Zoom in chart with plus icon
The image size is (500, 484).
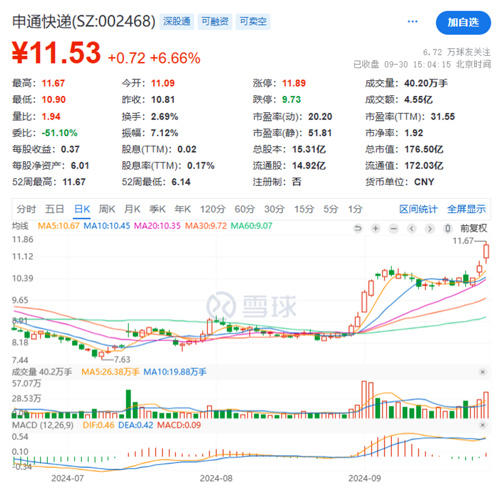click(376, 228)
